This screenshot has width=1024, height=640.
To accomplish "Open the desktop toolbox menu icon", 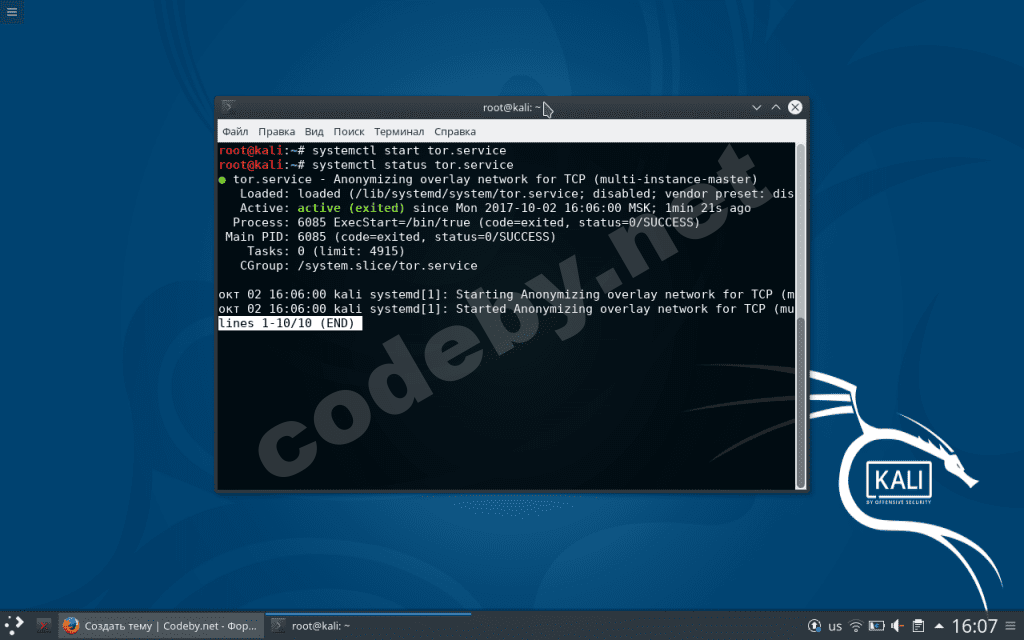I will 12,12.
